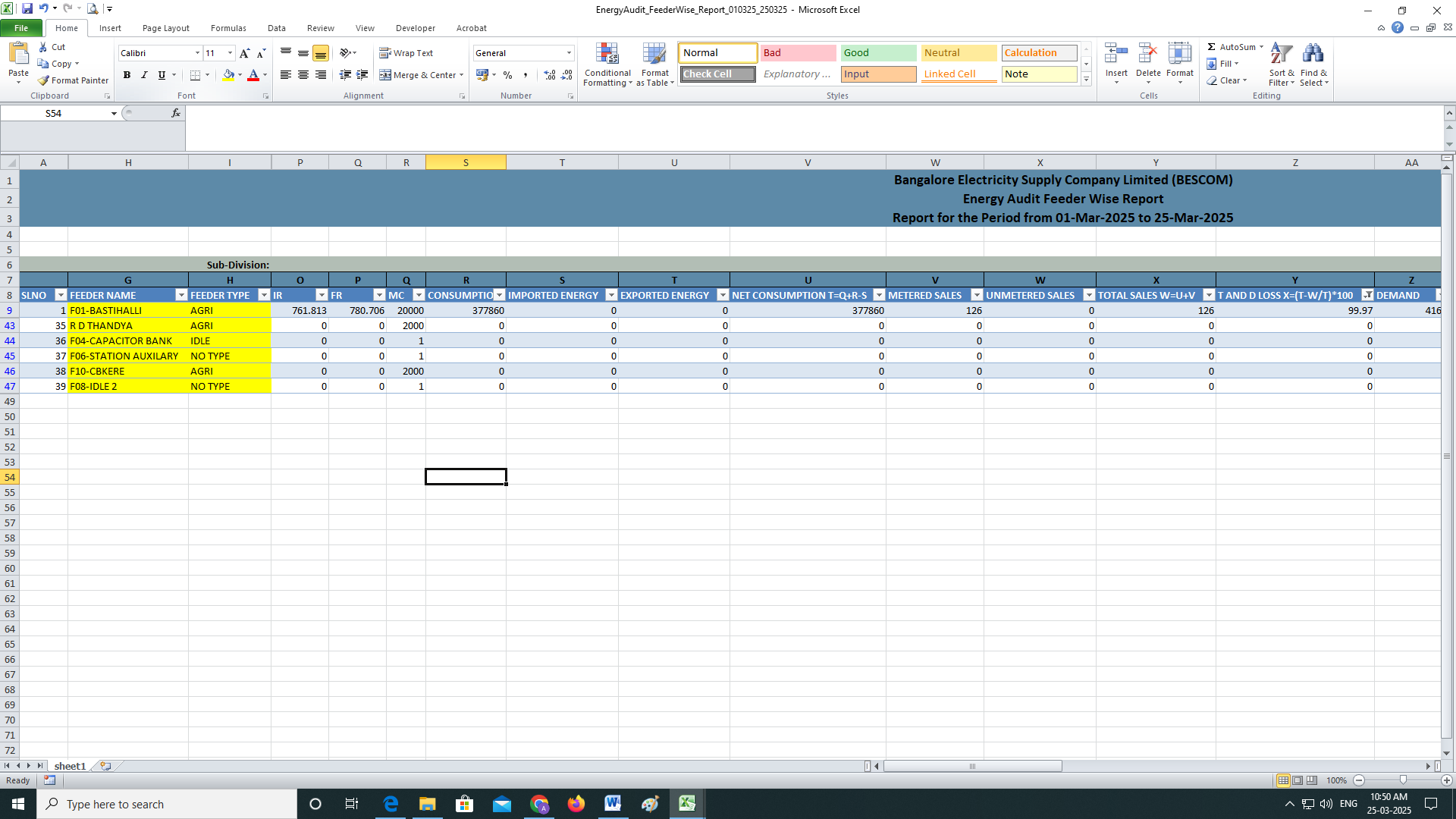Apply the Good cell style
1456x819 pixels.
(x=878, y=53)
